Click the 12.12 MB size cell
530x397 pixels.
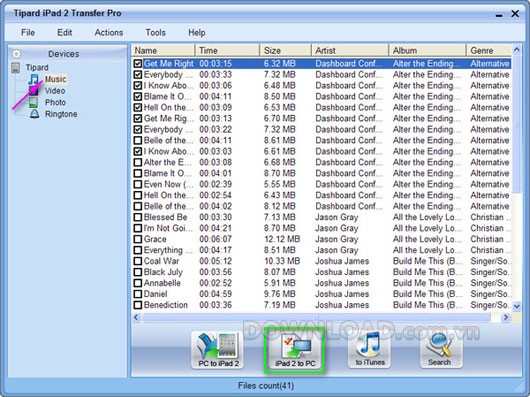[282, 239]
